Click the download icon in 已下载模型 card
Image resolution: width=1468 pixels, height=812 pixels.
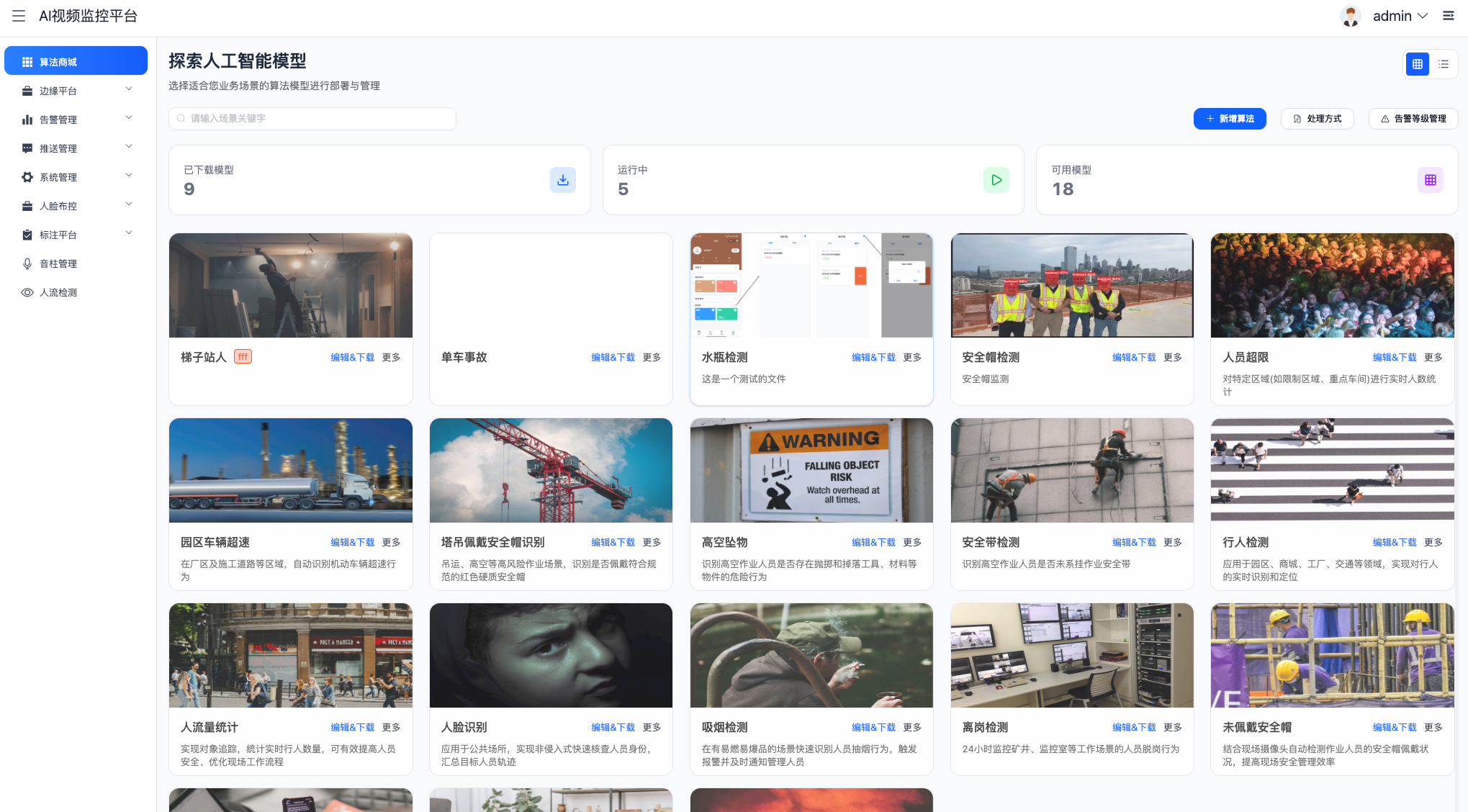click(x=562, y=180)
